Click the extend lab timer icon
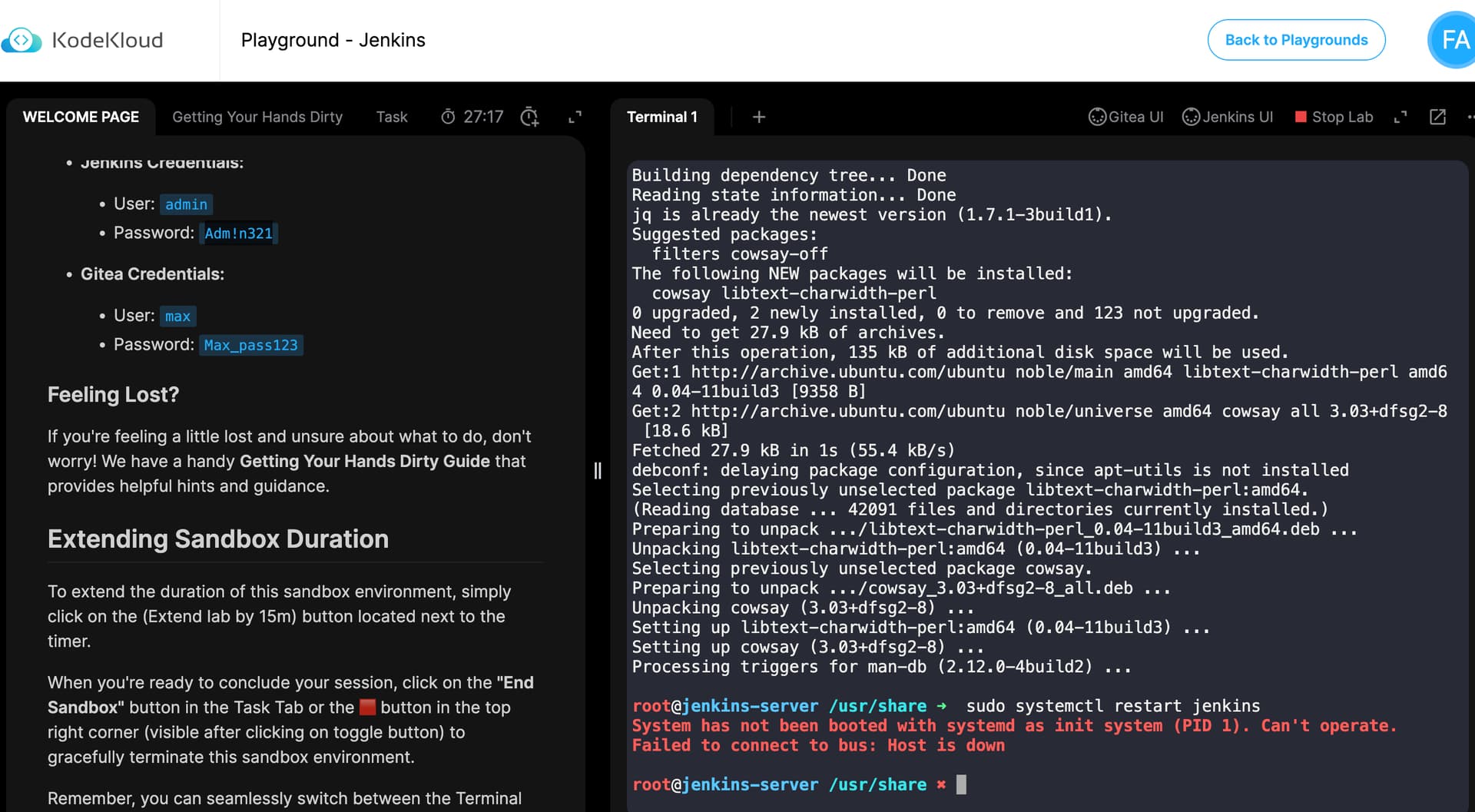 pos(529,117)
